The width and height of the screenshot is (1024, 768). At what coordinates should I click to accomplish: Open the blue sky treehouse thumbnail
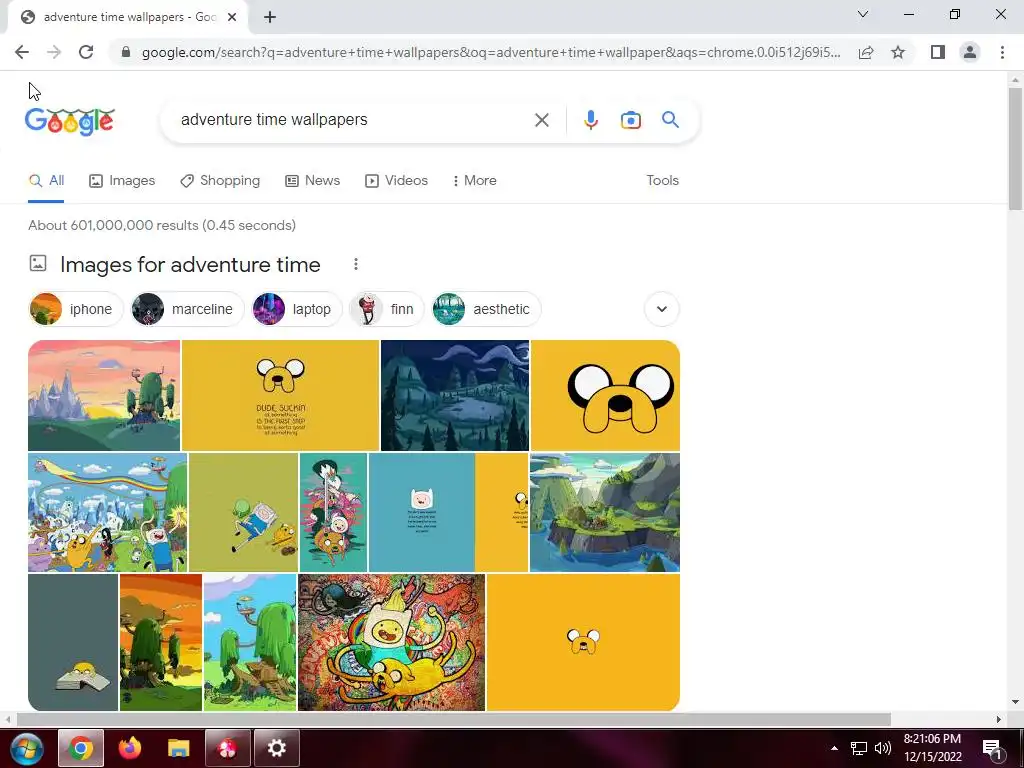click(x=249, y=642)
